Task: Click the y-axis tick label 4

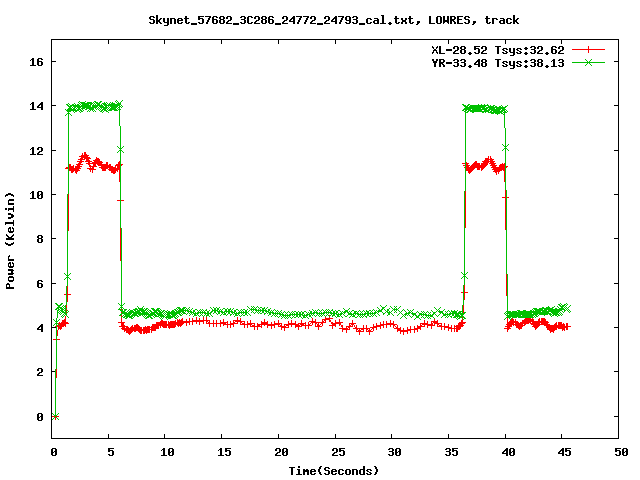Action: point(40,328)
